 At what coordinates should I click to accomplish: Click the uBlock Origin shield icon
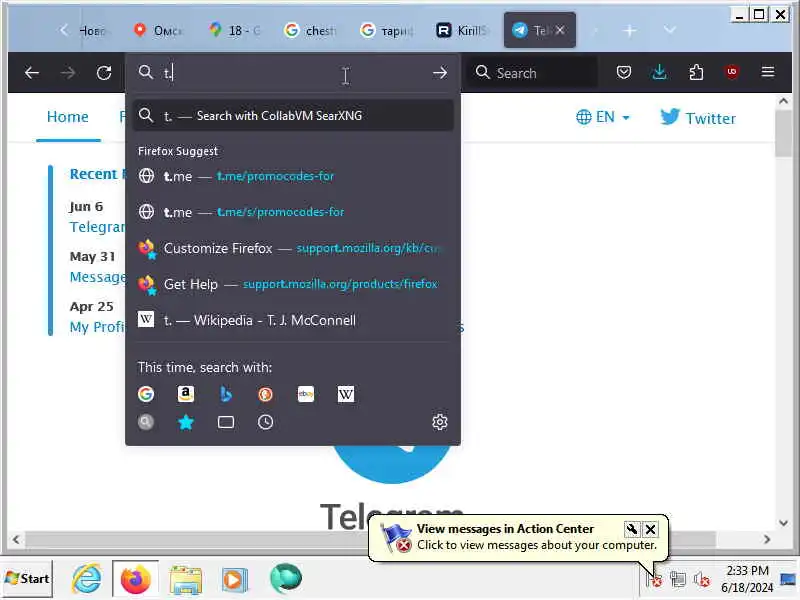[732, 72]
